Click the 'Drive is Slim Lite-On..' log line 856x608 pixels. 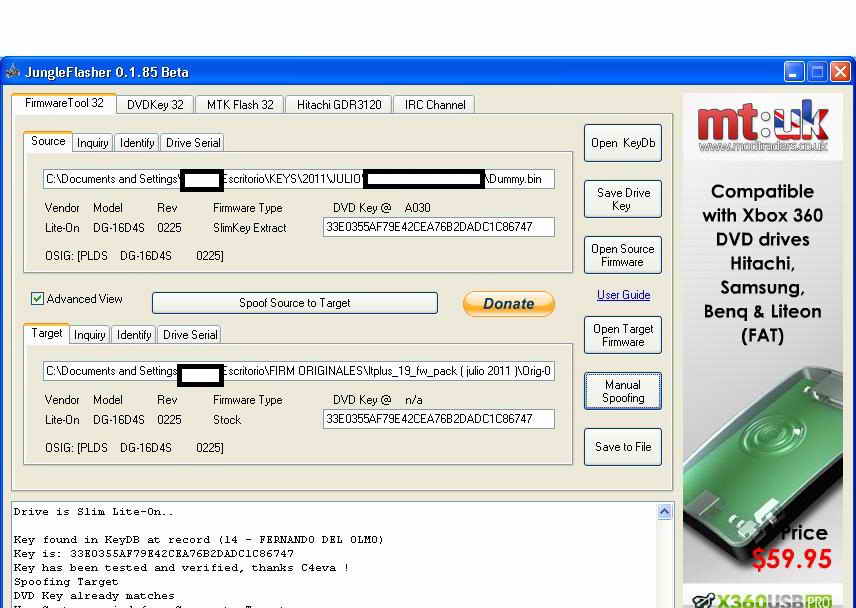point(93,512)
